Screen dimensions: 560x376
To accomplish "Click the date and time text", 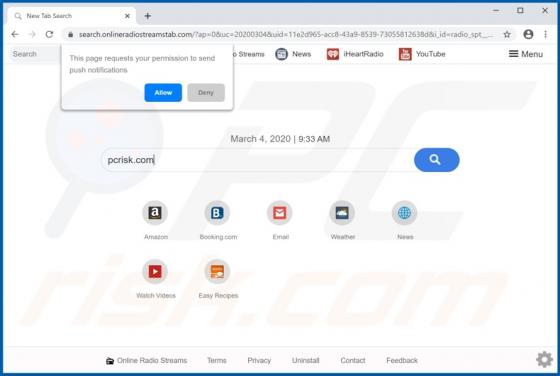I will [x=280, y=139].
